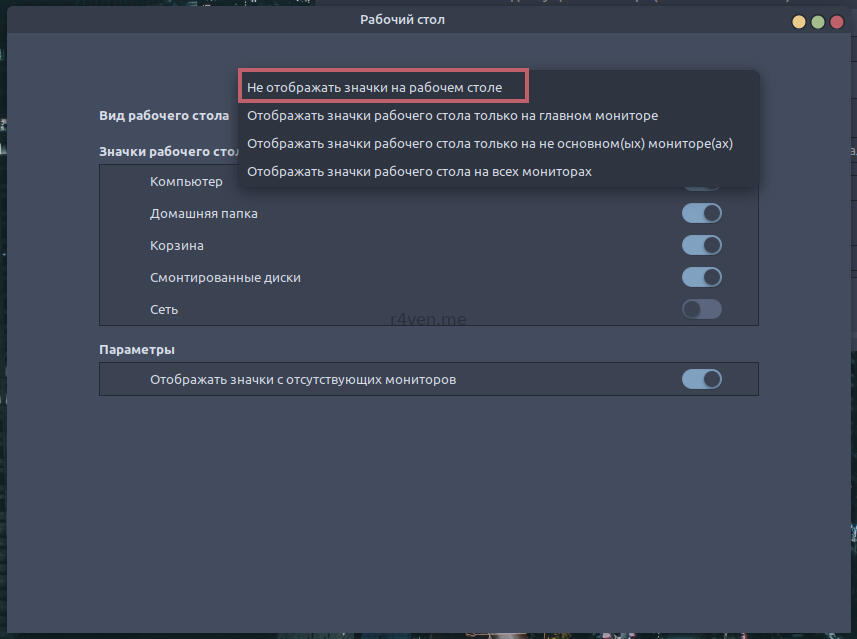
Task: Choose icons only on the main monitor option
Action: [452, 116]
